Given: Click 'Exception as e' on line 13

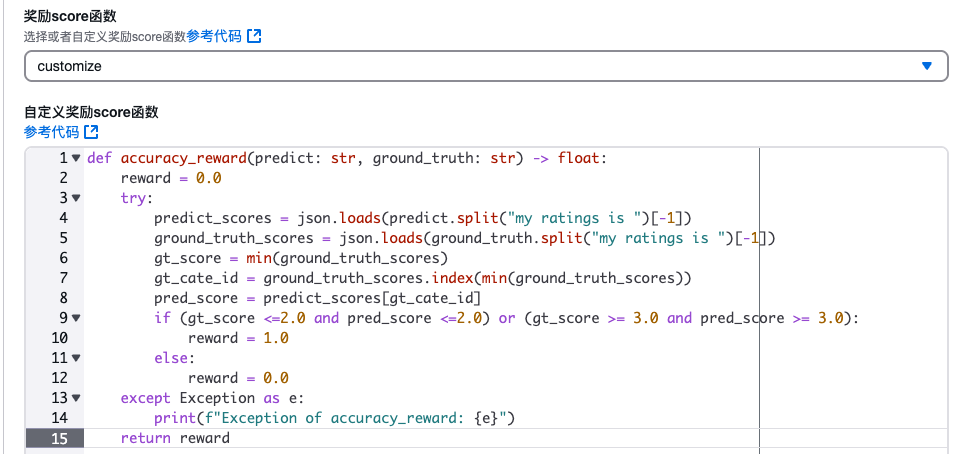Looking at the screenshot, I should [238, 397].
